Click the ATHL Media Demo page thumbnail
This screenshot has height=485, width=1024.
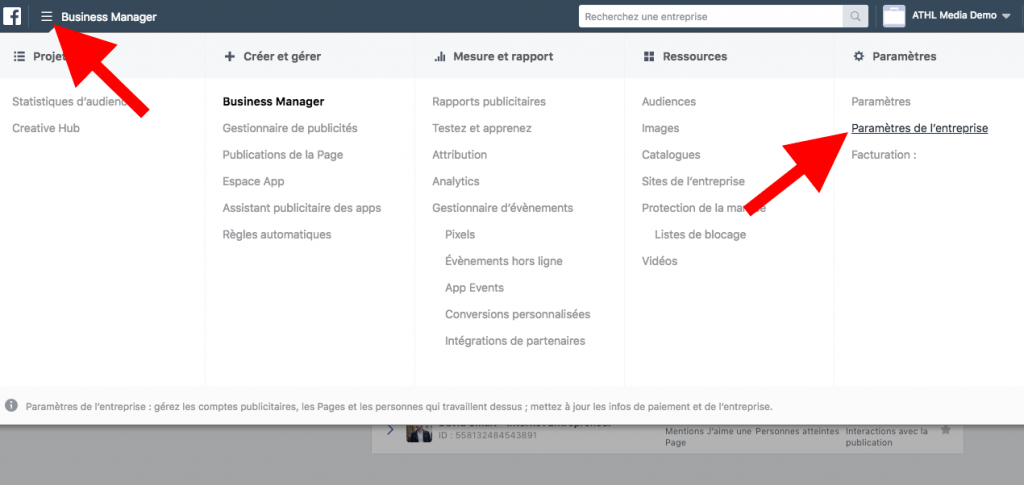pyautogui.click(x=893, y=16)
